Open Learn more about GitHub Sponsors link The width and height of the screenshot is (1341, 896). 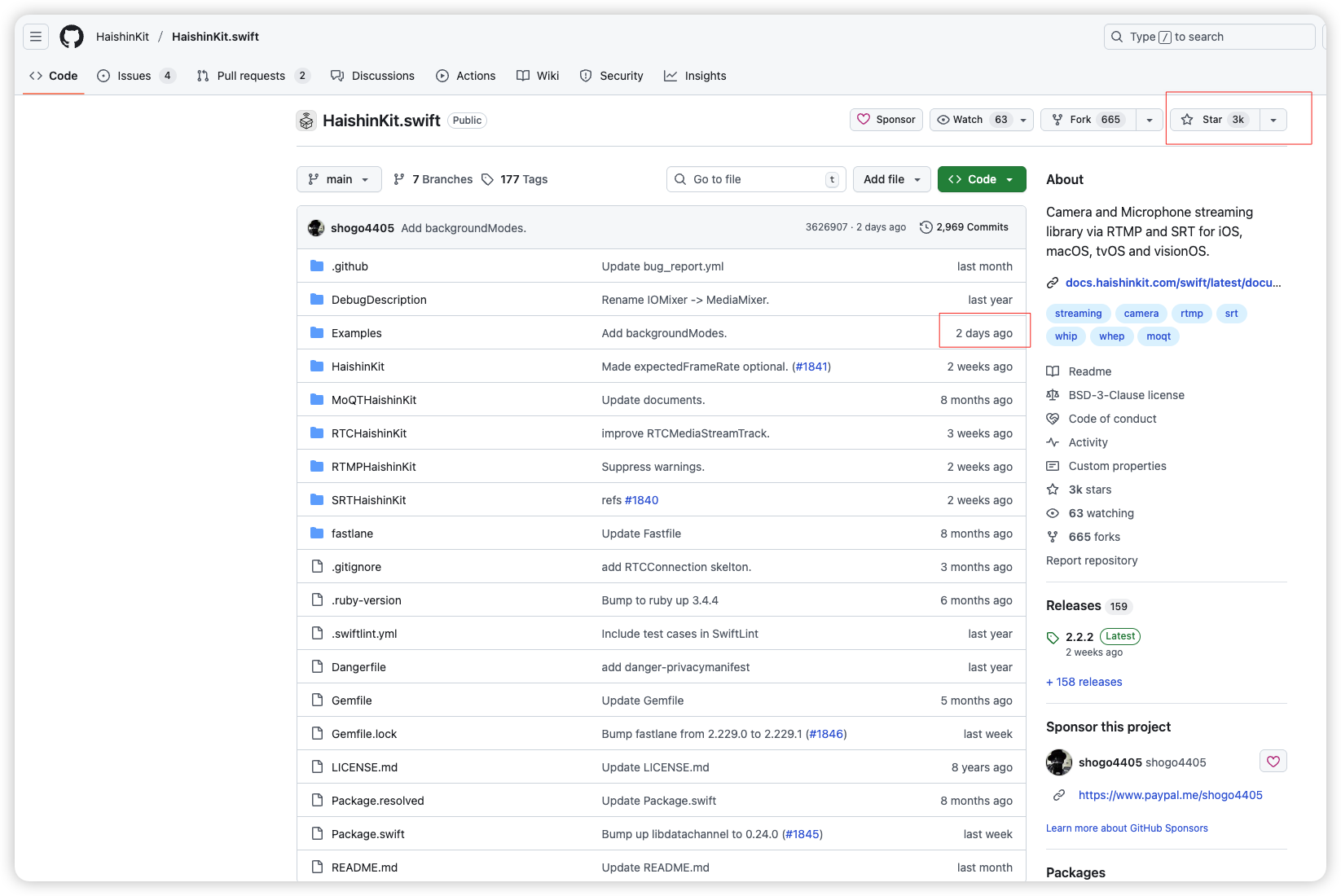tap(1127, 828)
